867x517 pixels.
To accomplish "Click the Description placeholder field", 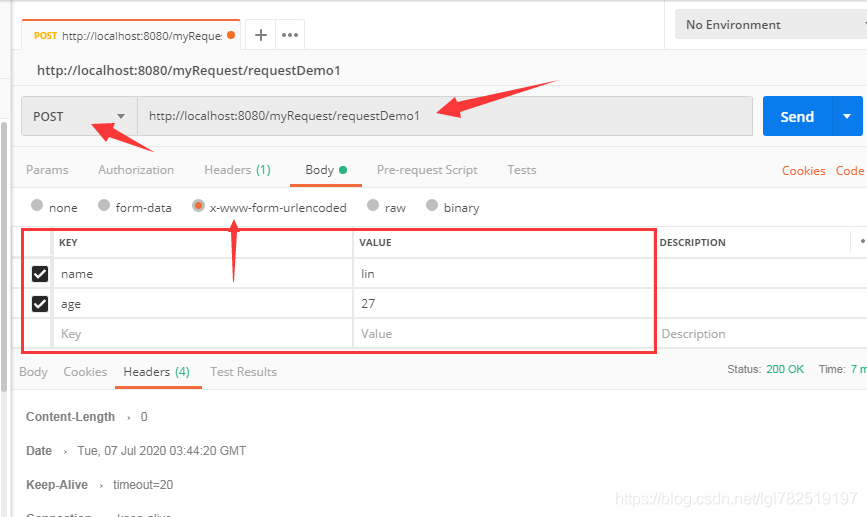I will point(762,333).
